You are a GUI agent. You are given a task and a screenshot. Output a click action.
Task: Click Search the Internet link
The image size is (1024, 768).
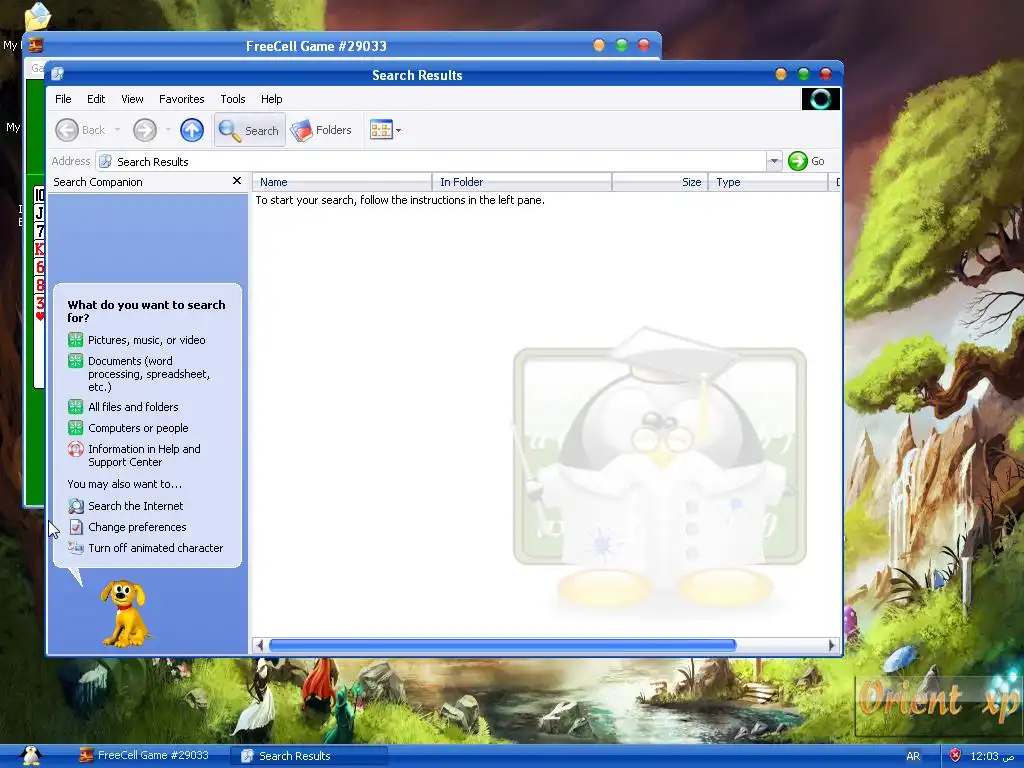[136, 506]
